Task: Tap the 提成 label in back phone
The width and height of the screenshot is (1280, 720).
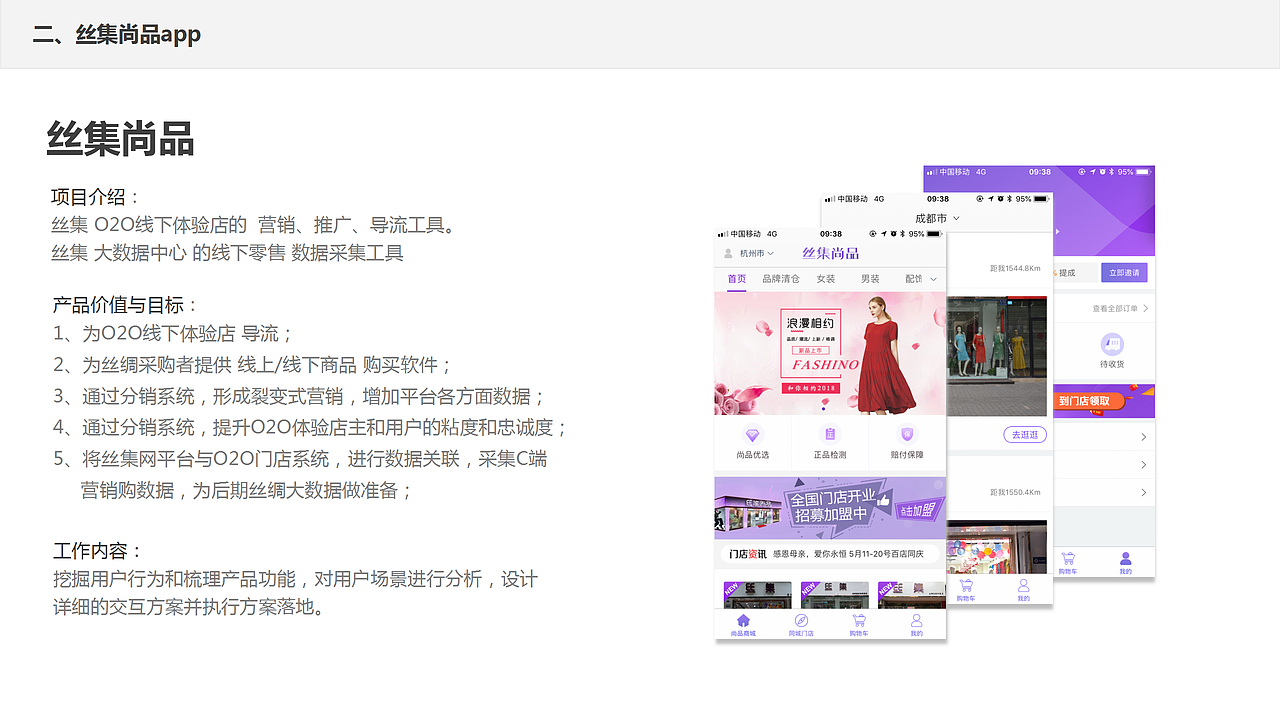Action: click(x=1067, y=273)
